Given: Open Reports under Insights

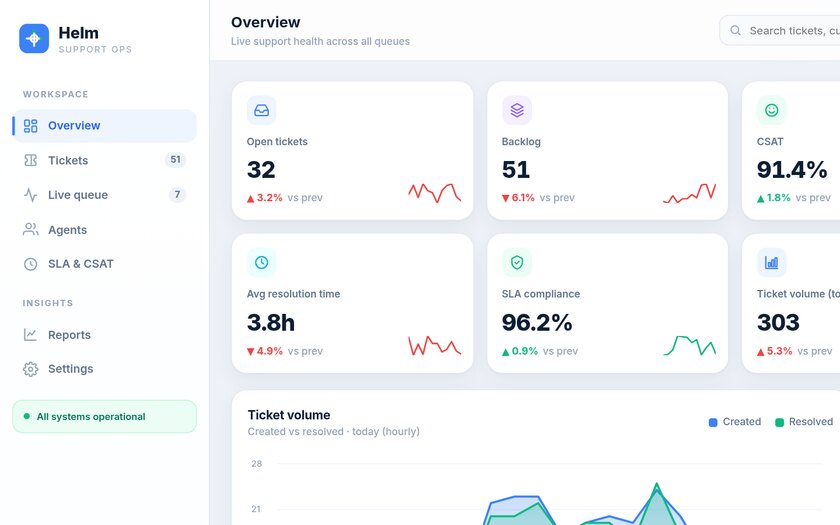Looking at the screenshot, I should (x=104, y=335).
